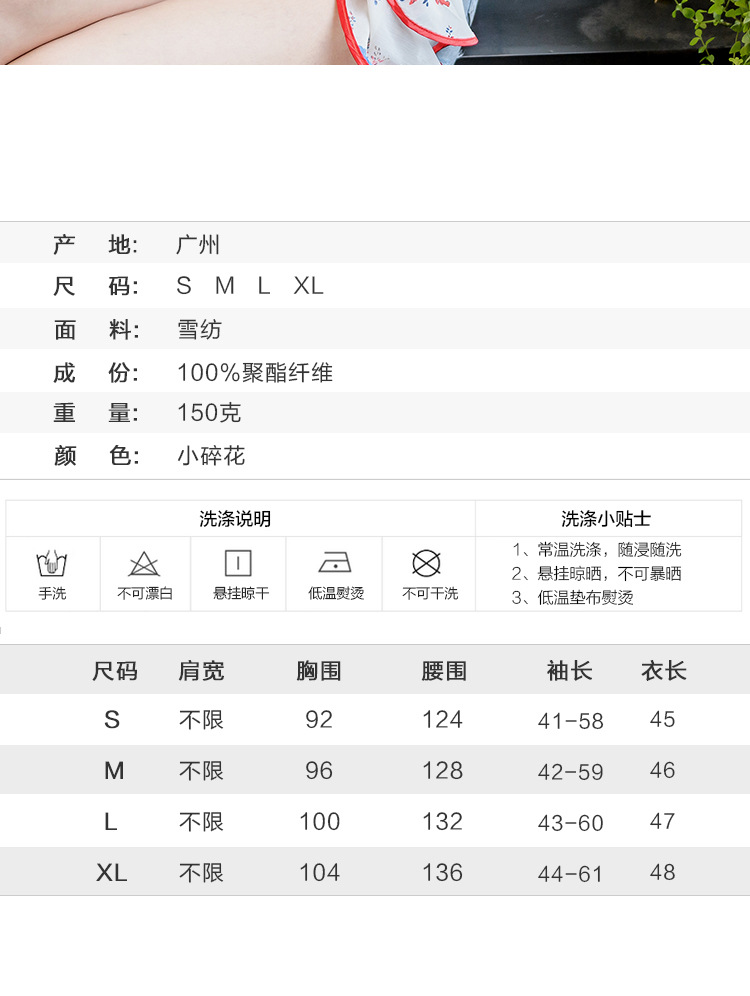
Task: Click the 洗涤说明 section header
Action: [235, 519]
